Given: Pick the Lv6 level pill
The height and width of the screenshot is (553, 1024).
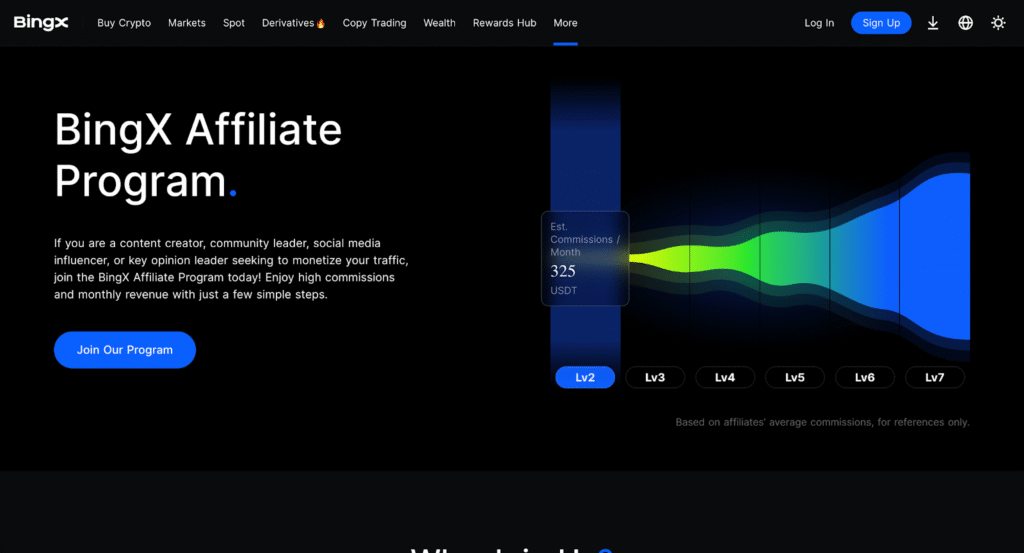Looking at the screenshot, I should click(865, 377).
